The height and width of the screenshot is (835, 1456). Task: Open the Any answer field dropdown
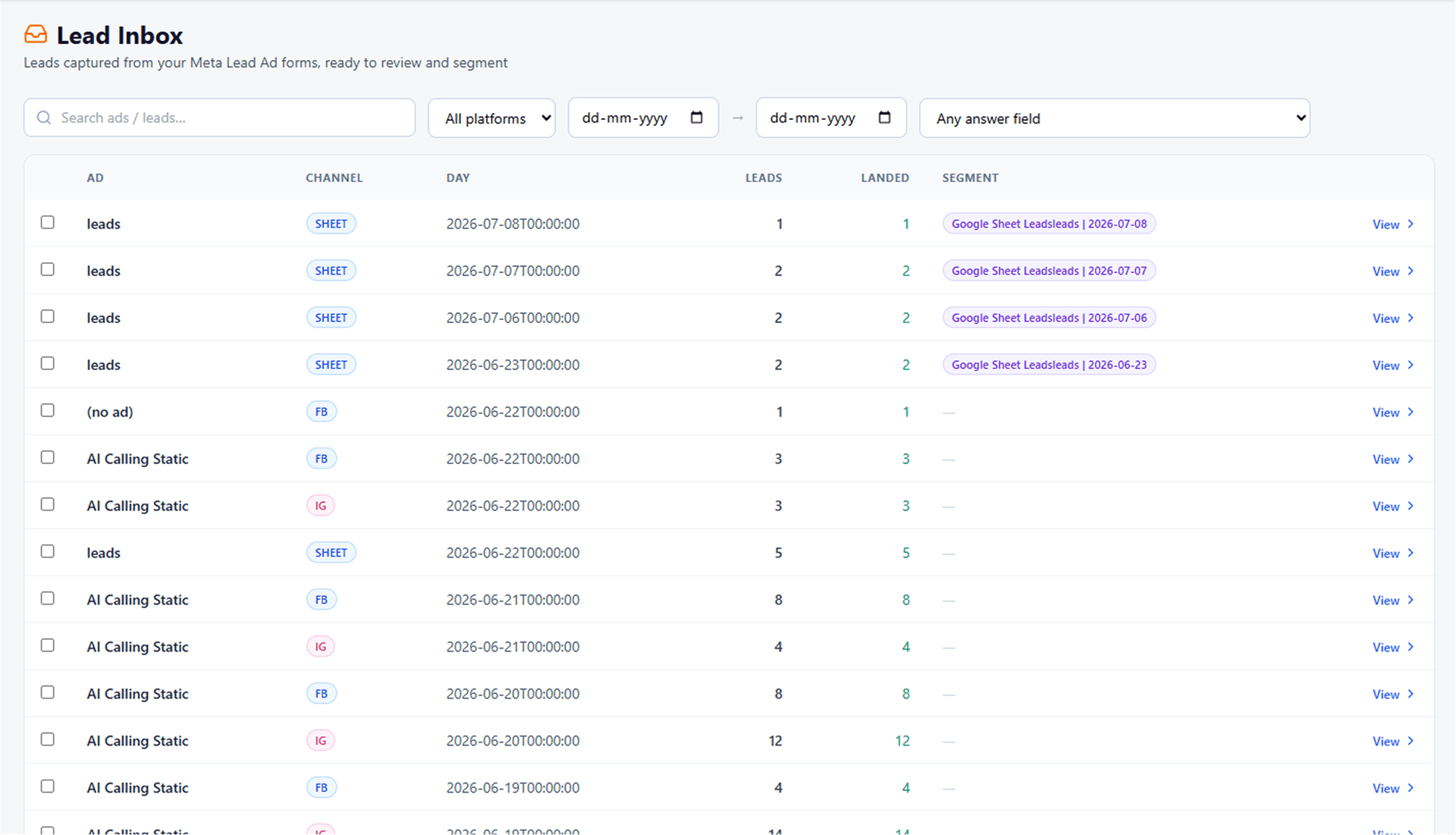coord(1115,118)
